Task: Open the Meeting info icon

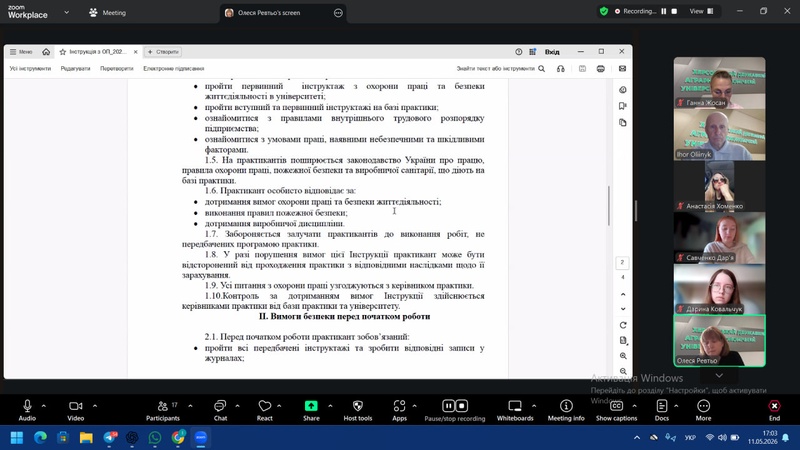Action: 566,406
